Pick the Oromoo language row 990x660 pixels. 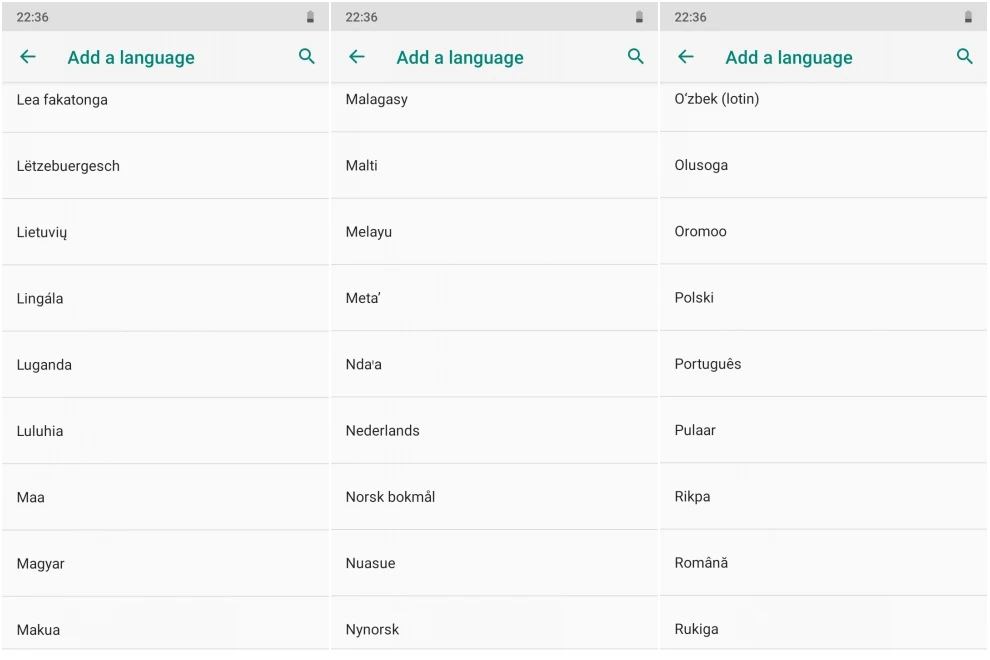(823, 232)
